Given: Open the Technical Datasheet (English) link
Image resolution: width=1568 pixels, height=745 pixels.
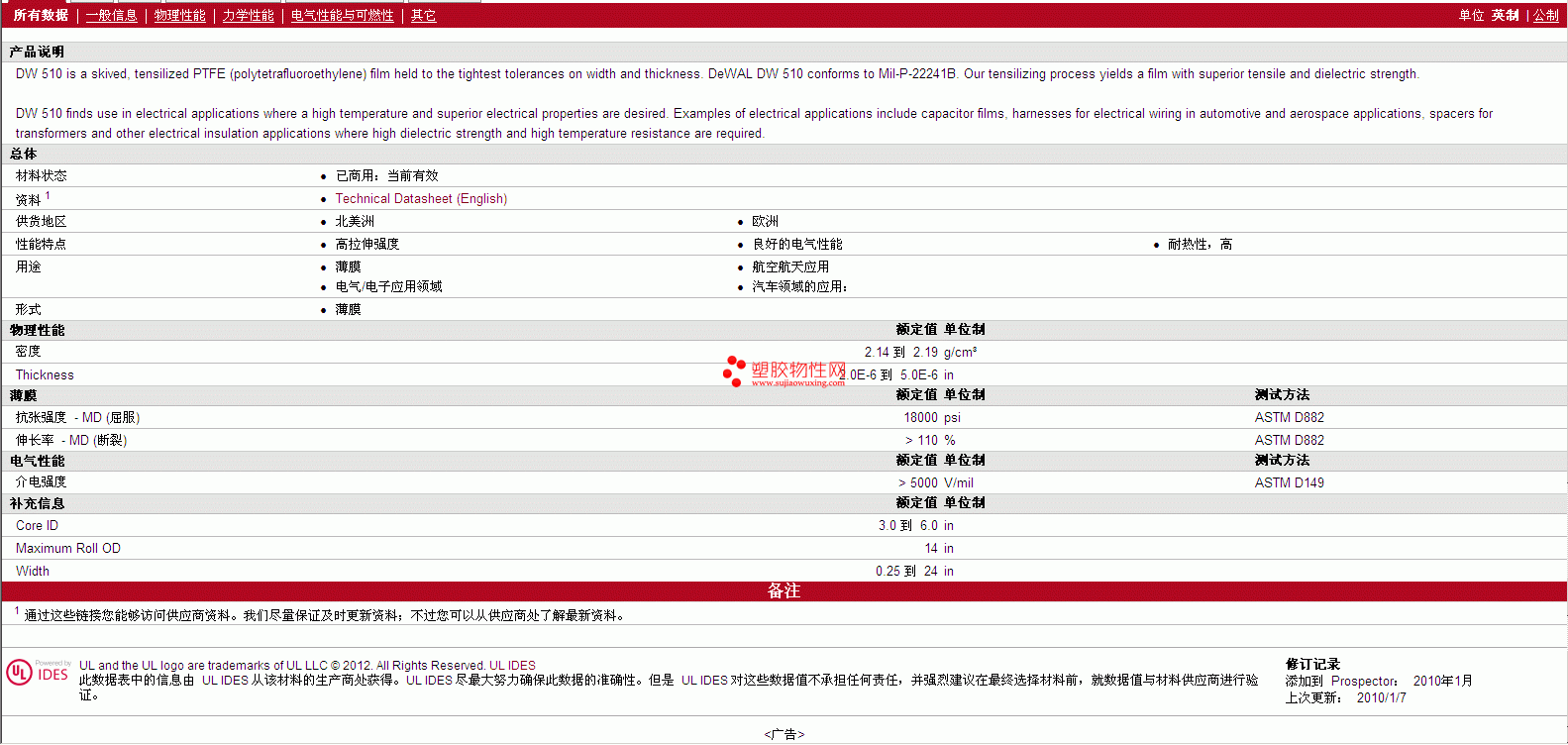Looking at the screenshot, I should pyautogui.click(x=421, y=198).
